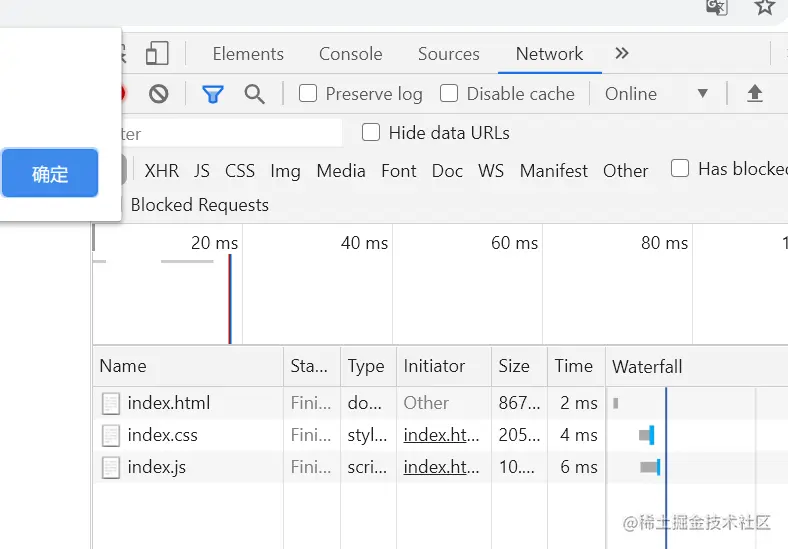Enable the Preserve log checkbox

pos(308,94)
